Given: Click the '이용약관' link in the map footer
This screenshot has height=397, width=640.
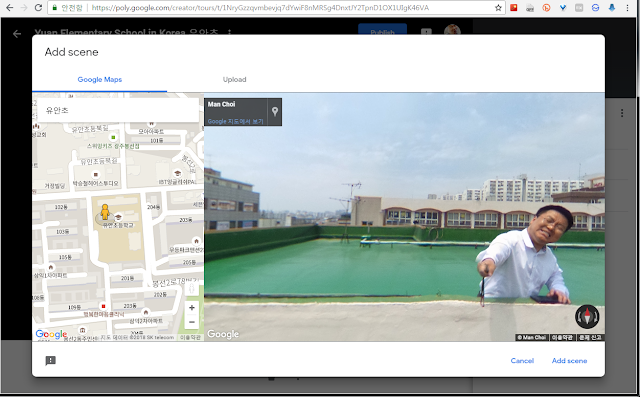Looking at the screenshot, I should pyautogui.click(x=190, y=337).
